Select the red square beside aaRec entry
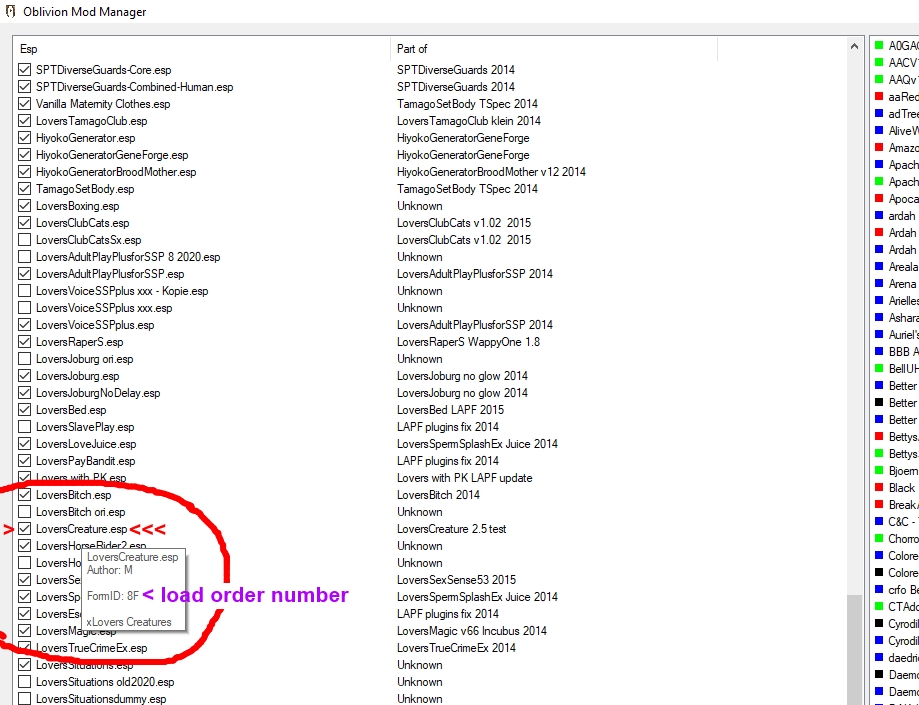 (879, 96)
